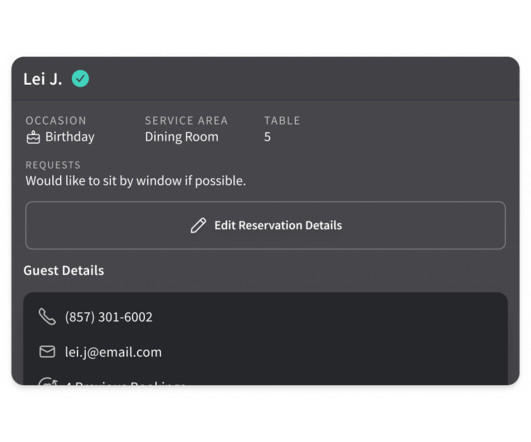Click the SERVICE AREA field label

click(186, 121)
